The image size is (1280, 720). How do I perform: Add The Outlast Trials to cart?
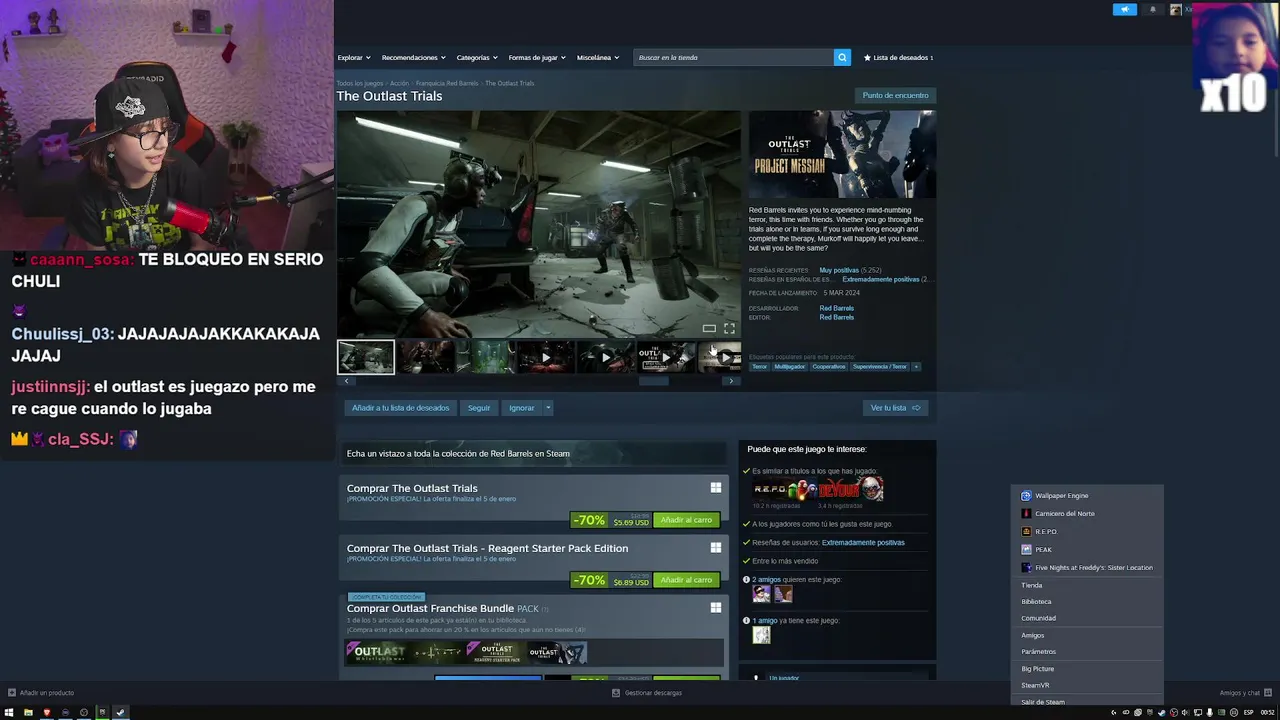point(686,520)
